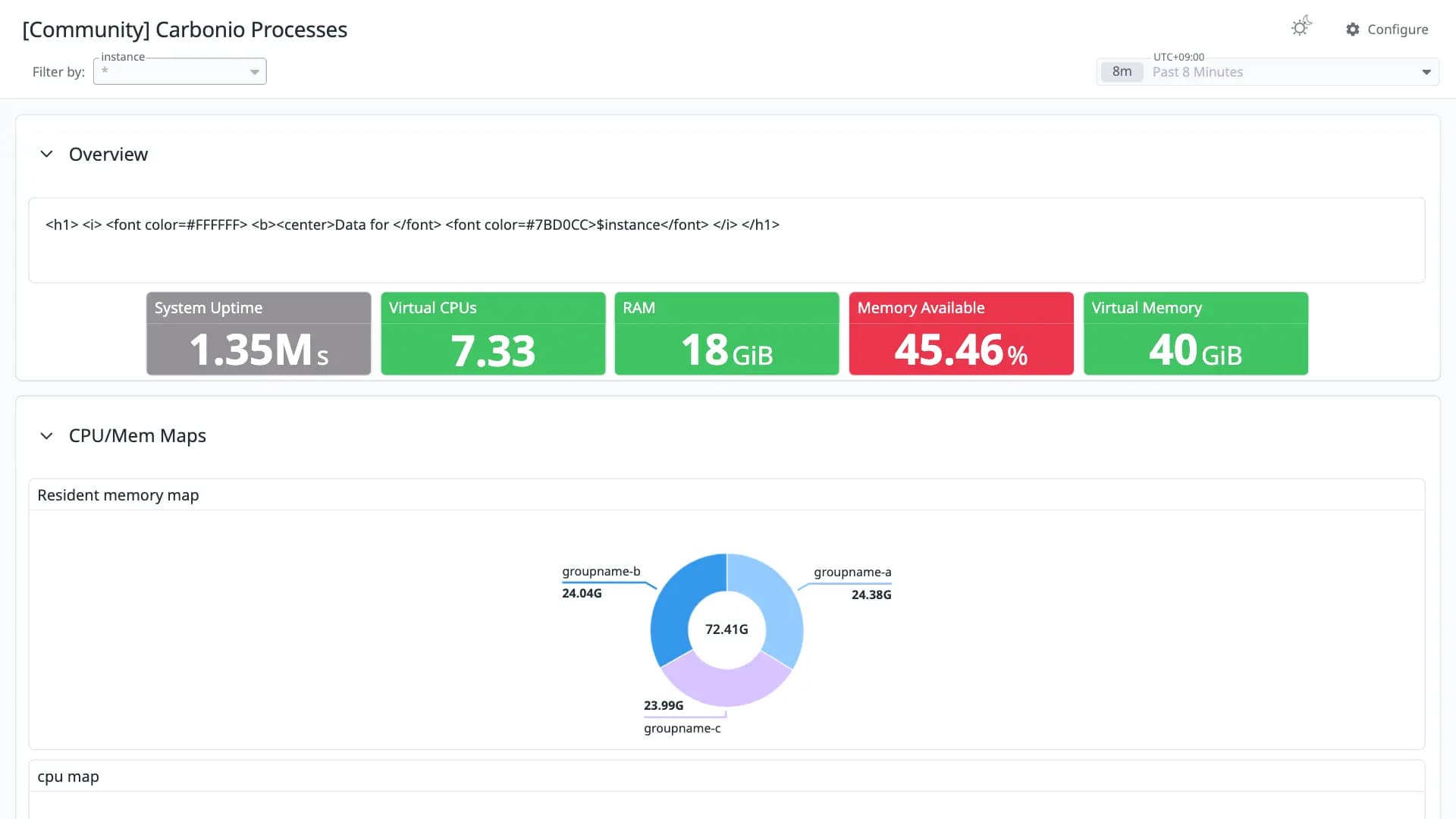Screen dimensions: 1456x819
Task: Click the 8m time badge
Action: (x=1122, y=72)
